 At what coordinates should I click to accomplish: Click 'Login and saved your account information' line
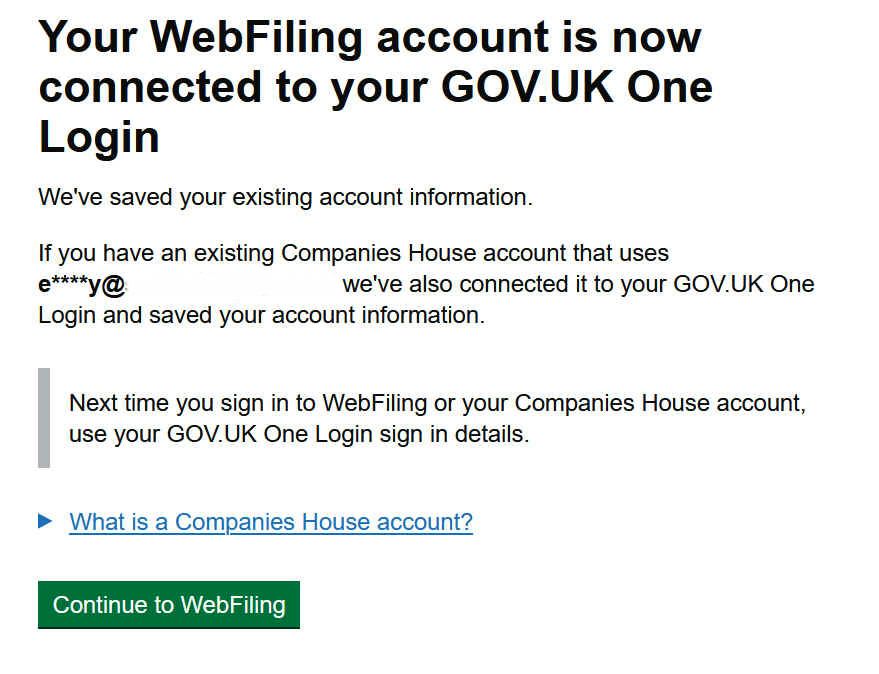click(261, 316)
